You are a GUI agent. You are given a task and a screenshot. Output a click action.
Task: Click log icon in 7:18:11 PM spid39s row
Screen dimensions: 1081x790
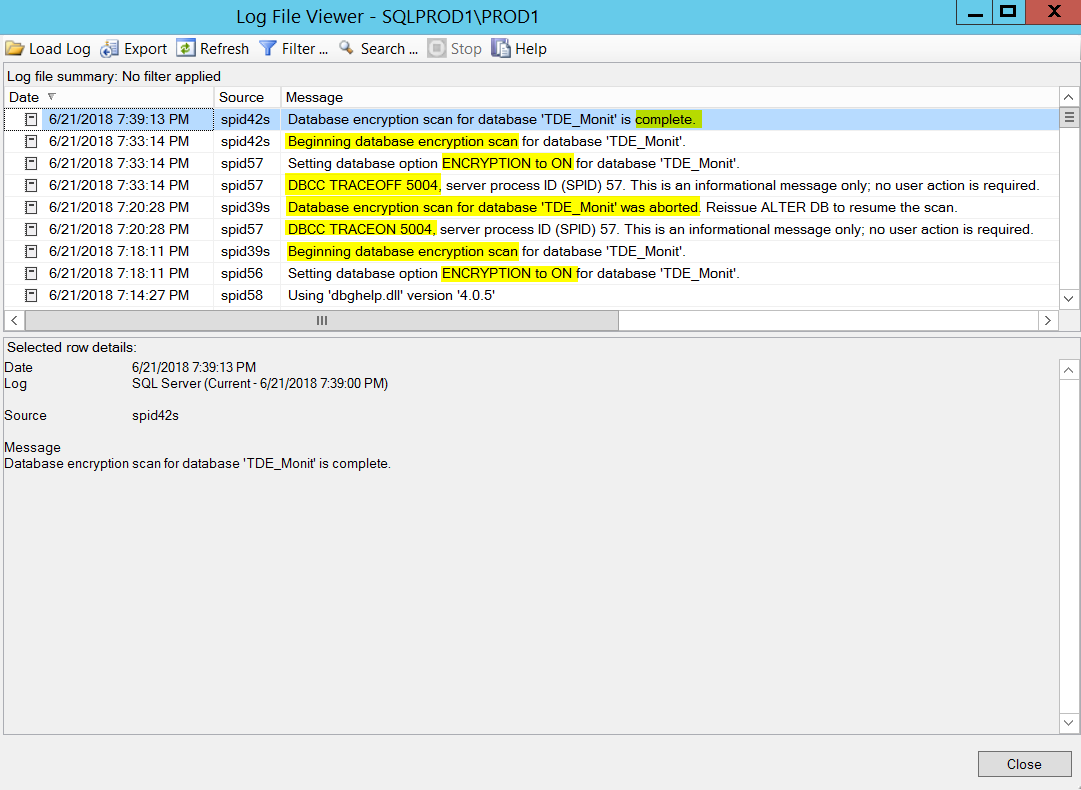click(31, 252)
